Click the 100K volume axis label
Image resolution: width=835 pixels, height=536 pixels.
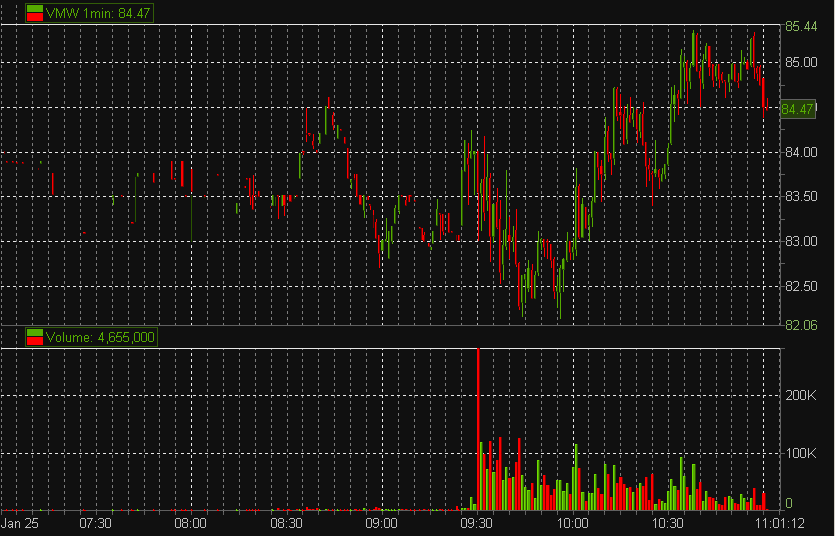(800, 453)
